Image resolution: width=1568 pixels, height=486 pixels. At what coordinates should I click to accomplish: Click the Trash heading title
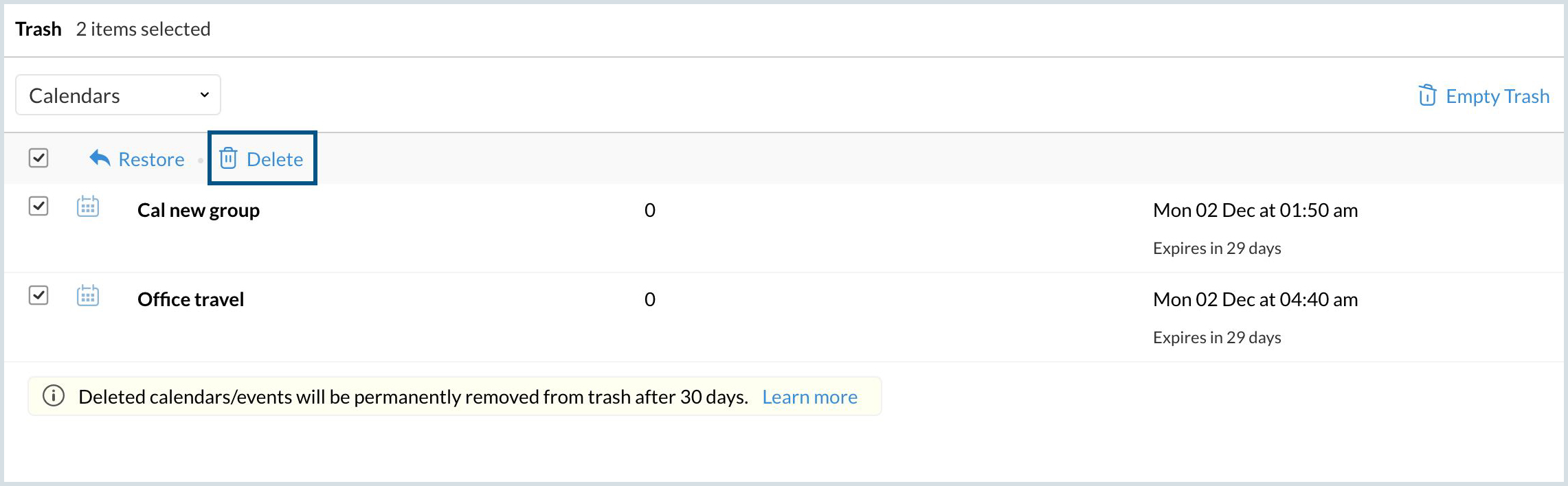pyautogui.click(x=38, y=29)
